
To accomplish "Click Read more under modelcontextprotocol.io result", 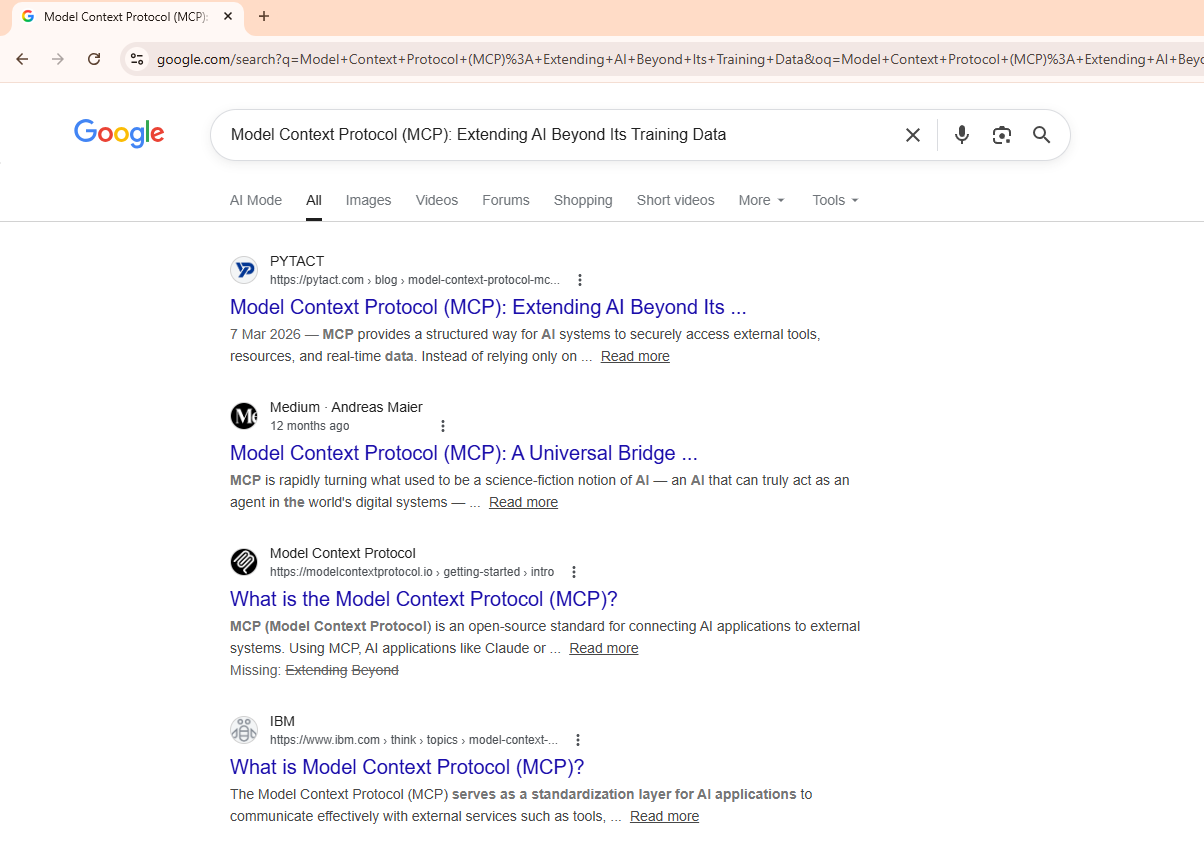I will 604,648.
